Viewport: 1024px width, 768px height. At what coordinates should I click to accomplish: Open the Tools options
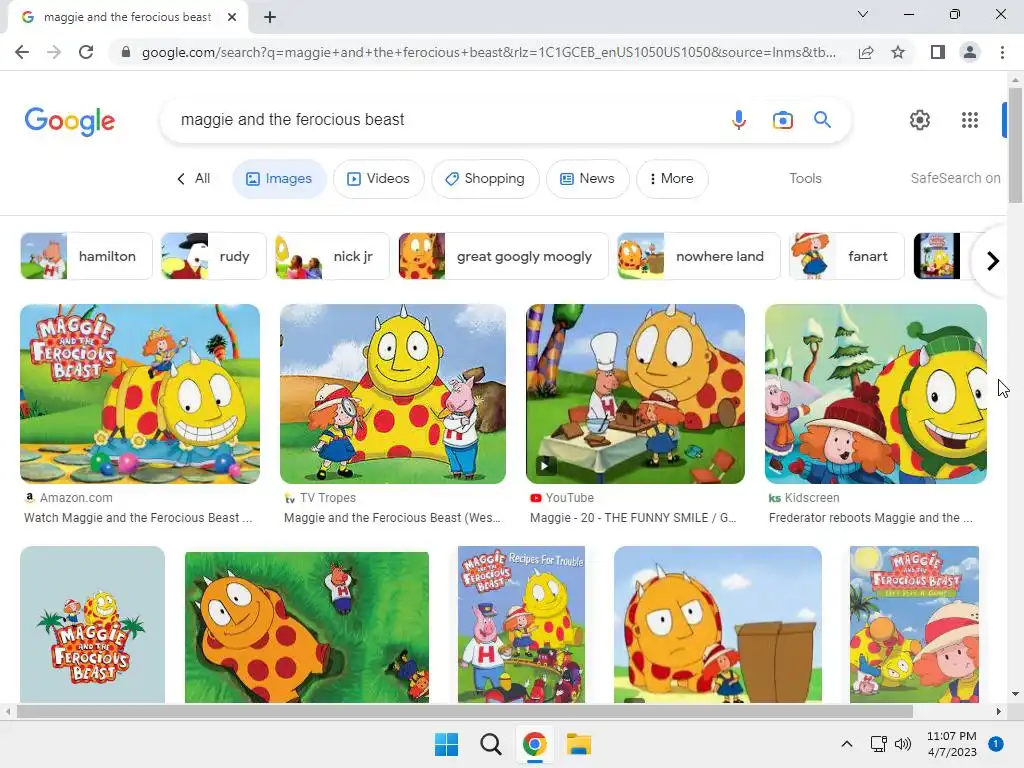coord(805,178)
